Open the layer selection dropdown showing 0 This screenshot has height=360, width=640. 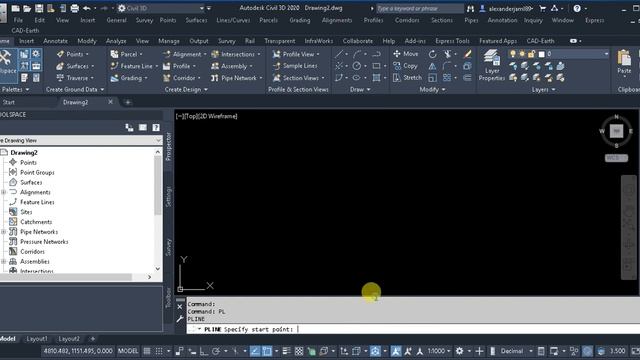(606, 54)
